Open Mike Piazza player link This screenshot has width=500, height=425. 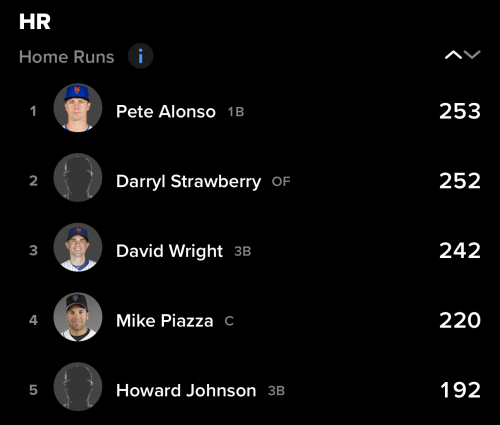164,321
